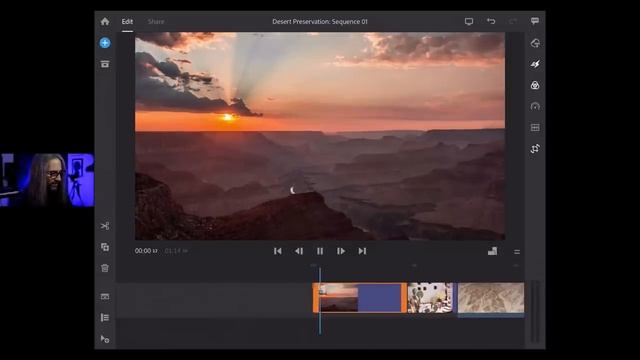Go to the Home screen
640x360 pixels.
[x=105, y=21]
